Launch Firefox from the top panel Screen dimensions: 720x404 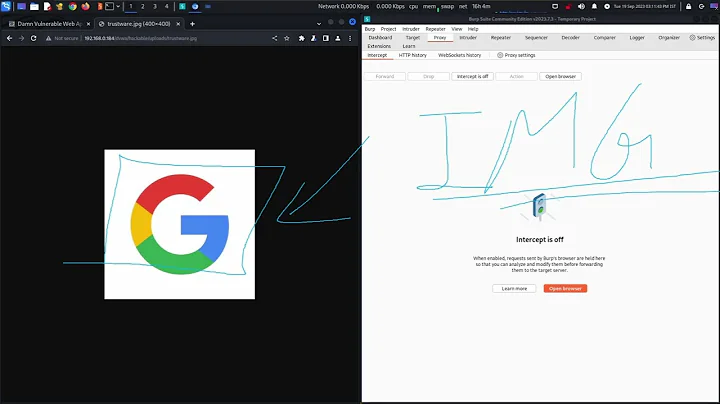click(x=85, y=6)
